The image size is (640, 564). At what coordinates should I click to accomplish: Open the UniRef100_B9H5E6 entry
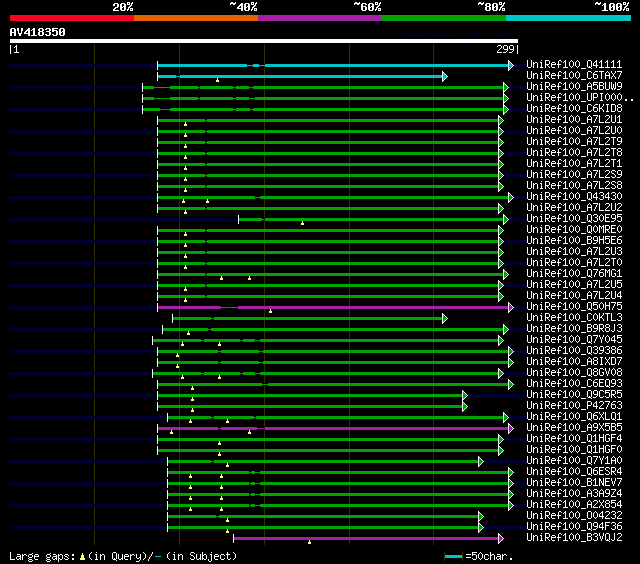tap(574, 241)
